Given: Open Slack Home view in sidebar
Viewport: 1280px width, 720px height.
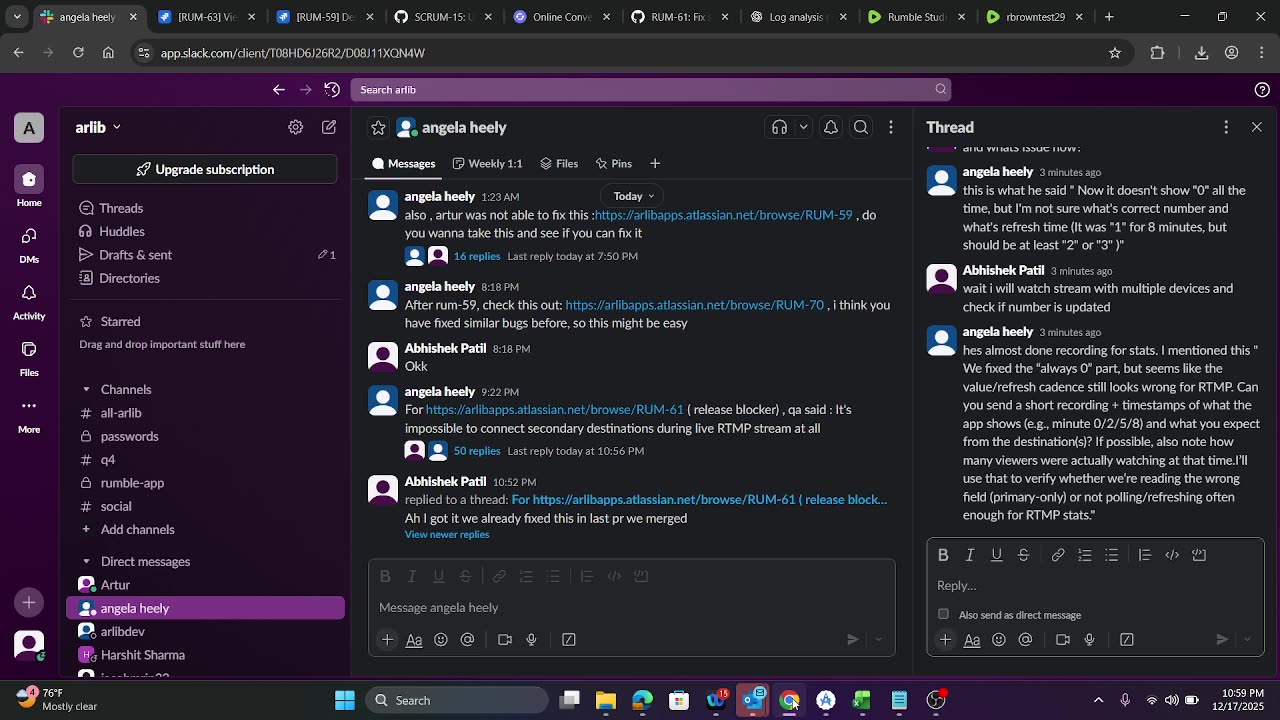Looking at the screenshot, I should [x=29, y=186].
